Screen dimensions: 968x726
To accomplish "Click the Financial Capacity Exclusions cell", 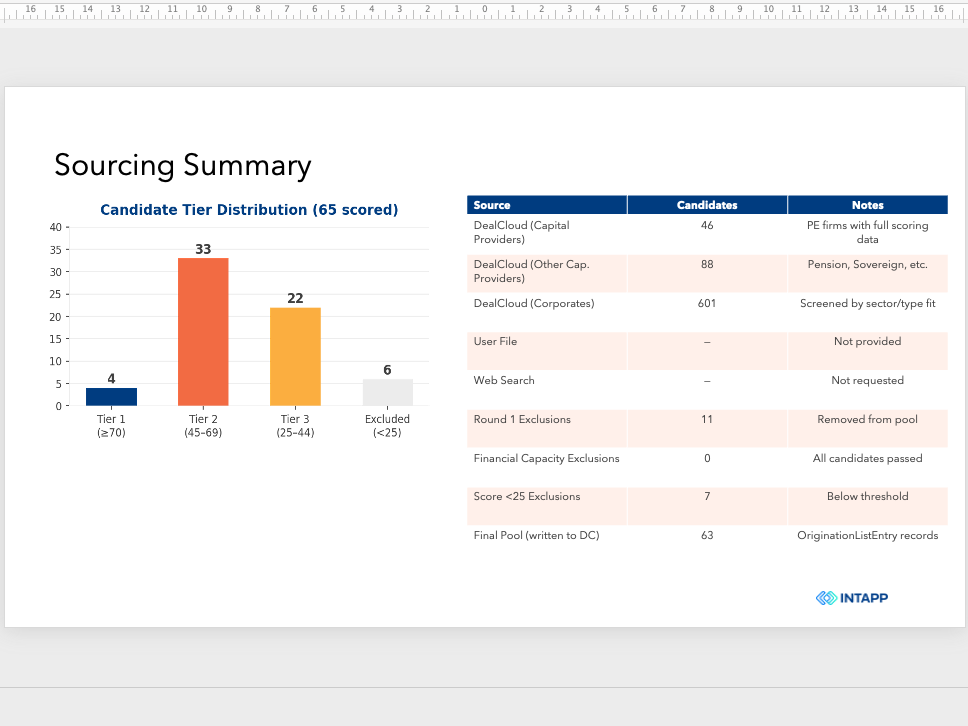I will coord(547,467).
